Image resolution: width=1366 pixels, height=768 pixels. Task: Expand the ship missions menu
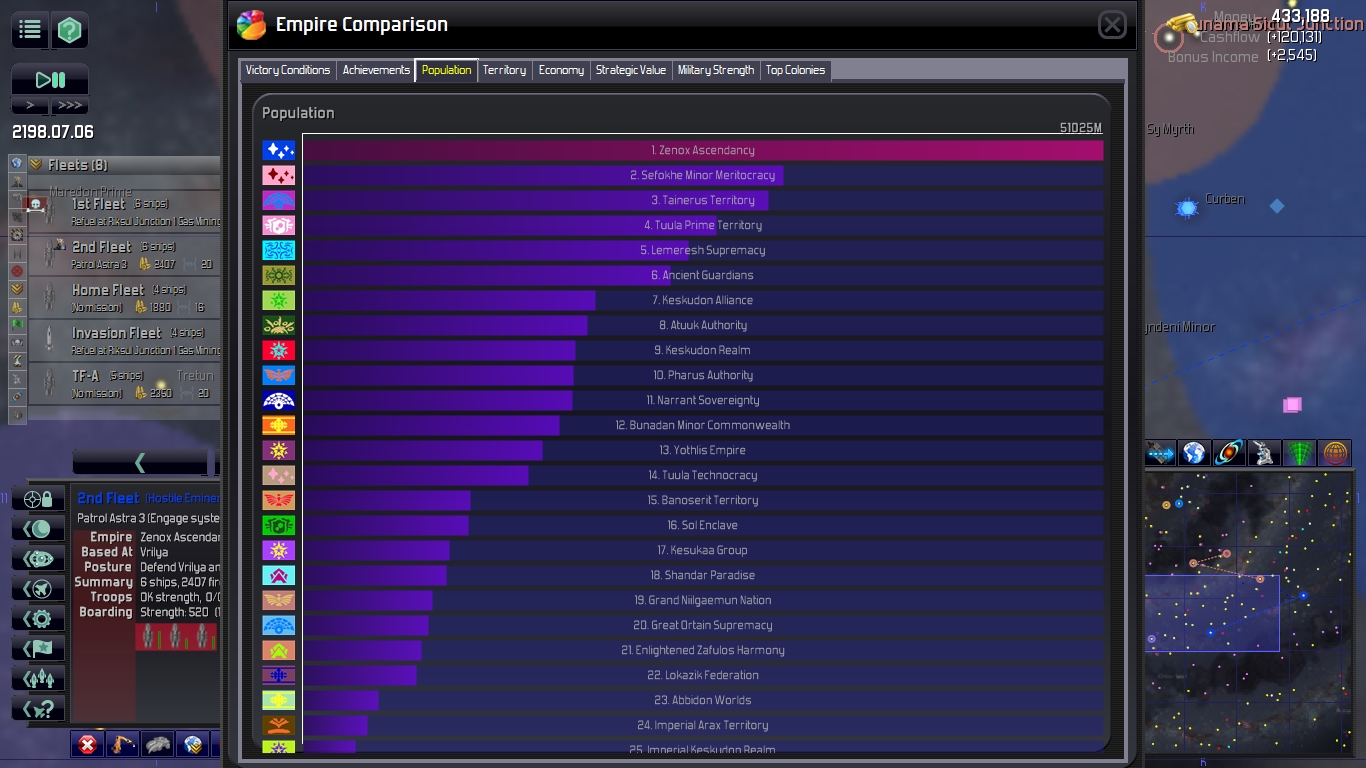[x=39, y=558]
